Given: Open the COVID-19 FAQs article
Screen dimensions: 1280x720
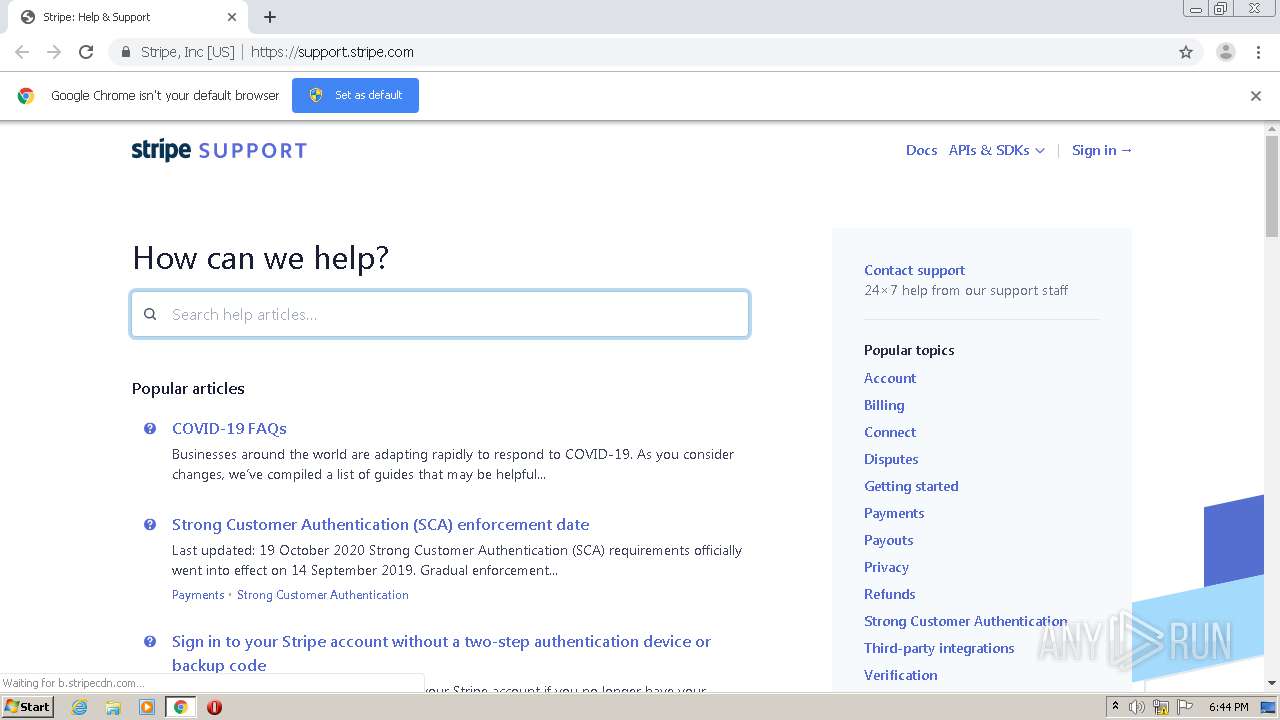Looking at the screenshot, I should [229, 428].
